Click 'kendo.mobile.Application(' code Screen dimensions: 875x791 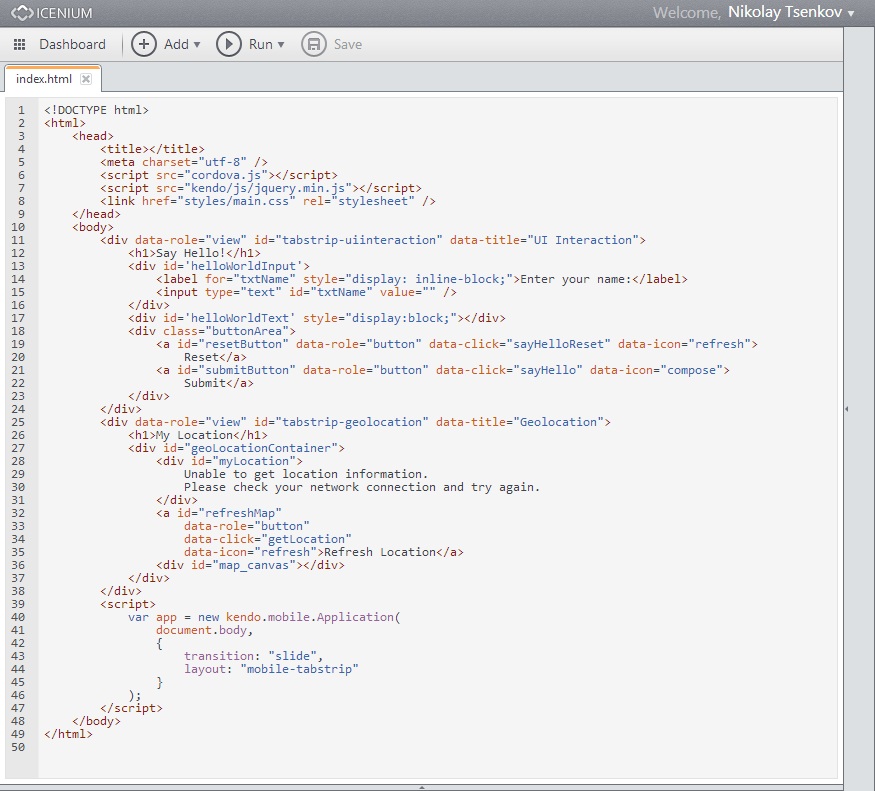[313, 617]
